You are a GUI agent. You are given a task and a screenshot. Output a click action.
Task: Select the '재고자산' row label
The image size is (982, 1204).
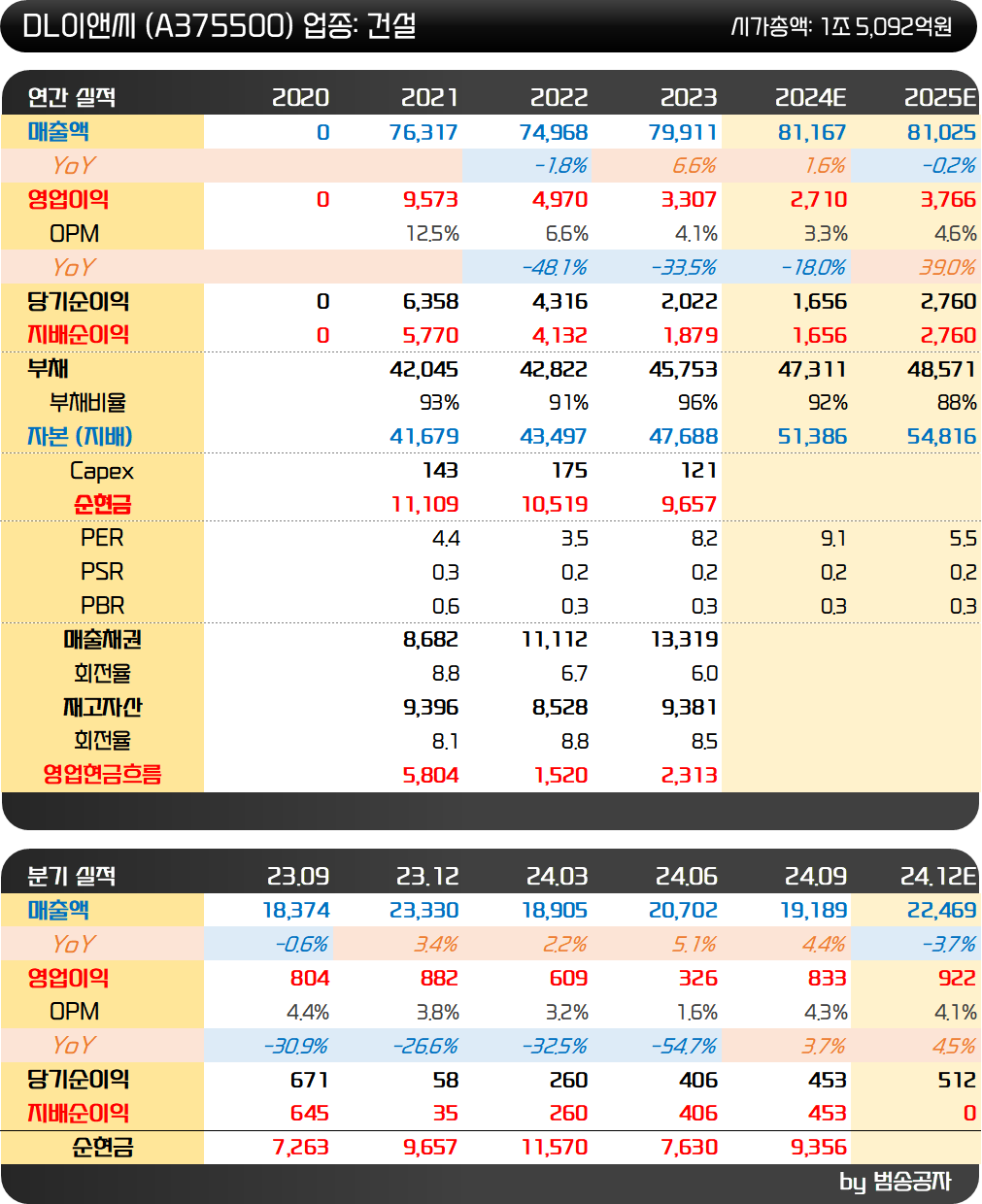(x=103, y=707)
